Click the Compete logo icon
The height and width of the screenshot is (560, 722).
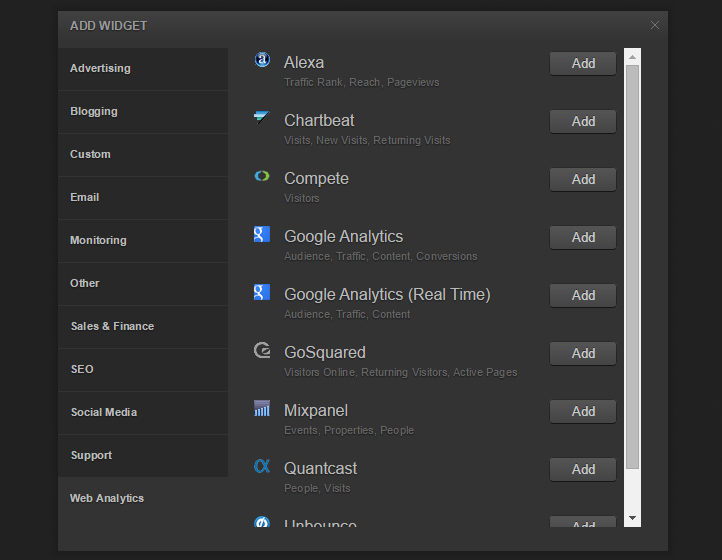[x=262, y=176]
